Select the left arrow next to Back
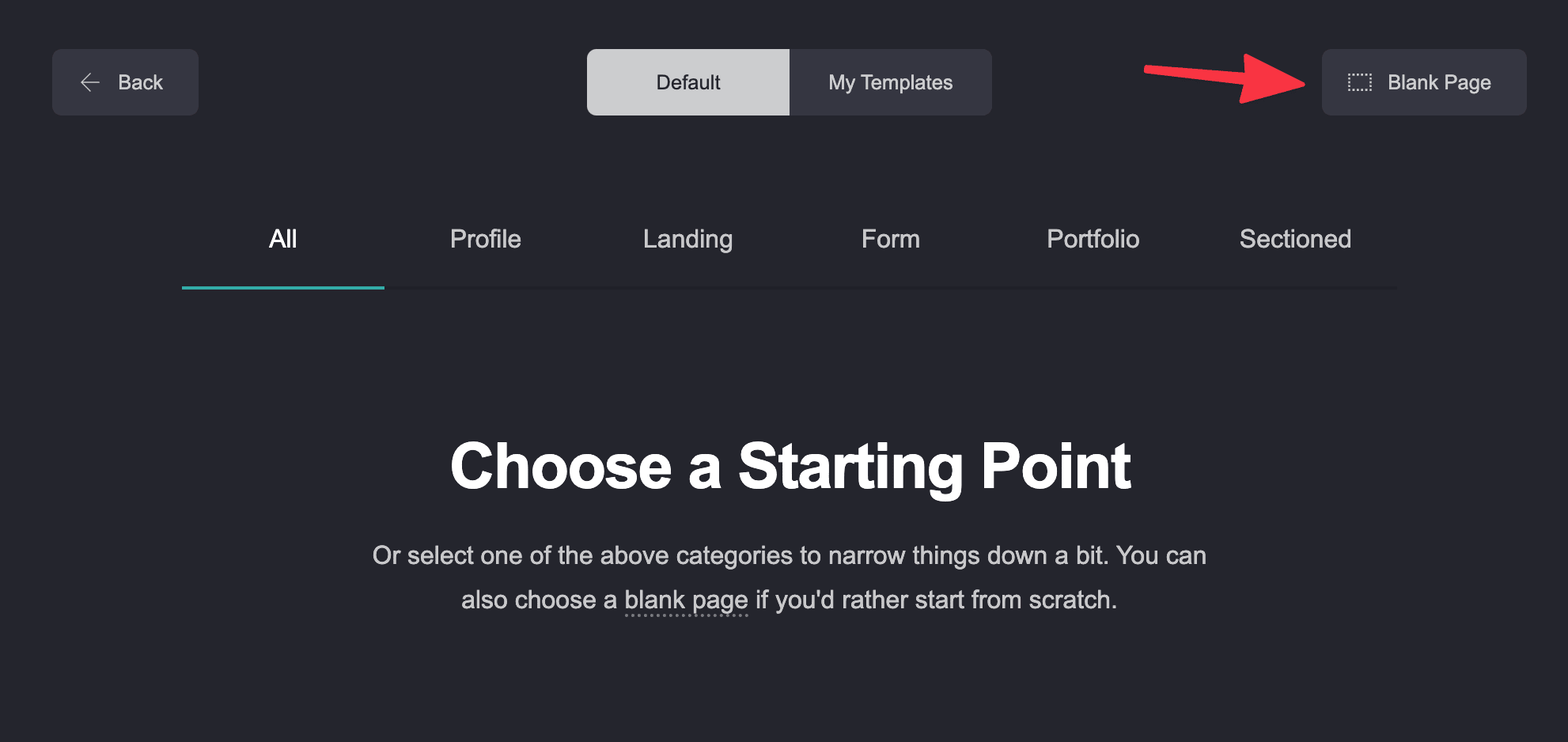Screen dimensions: 1568x742 89,81
